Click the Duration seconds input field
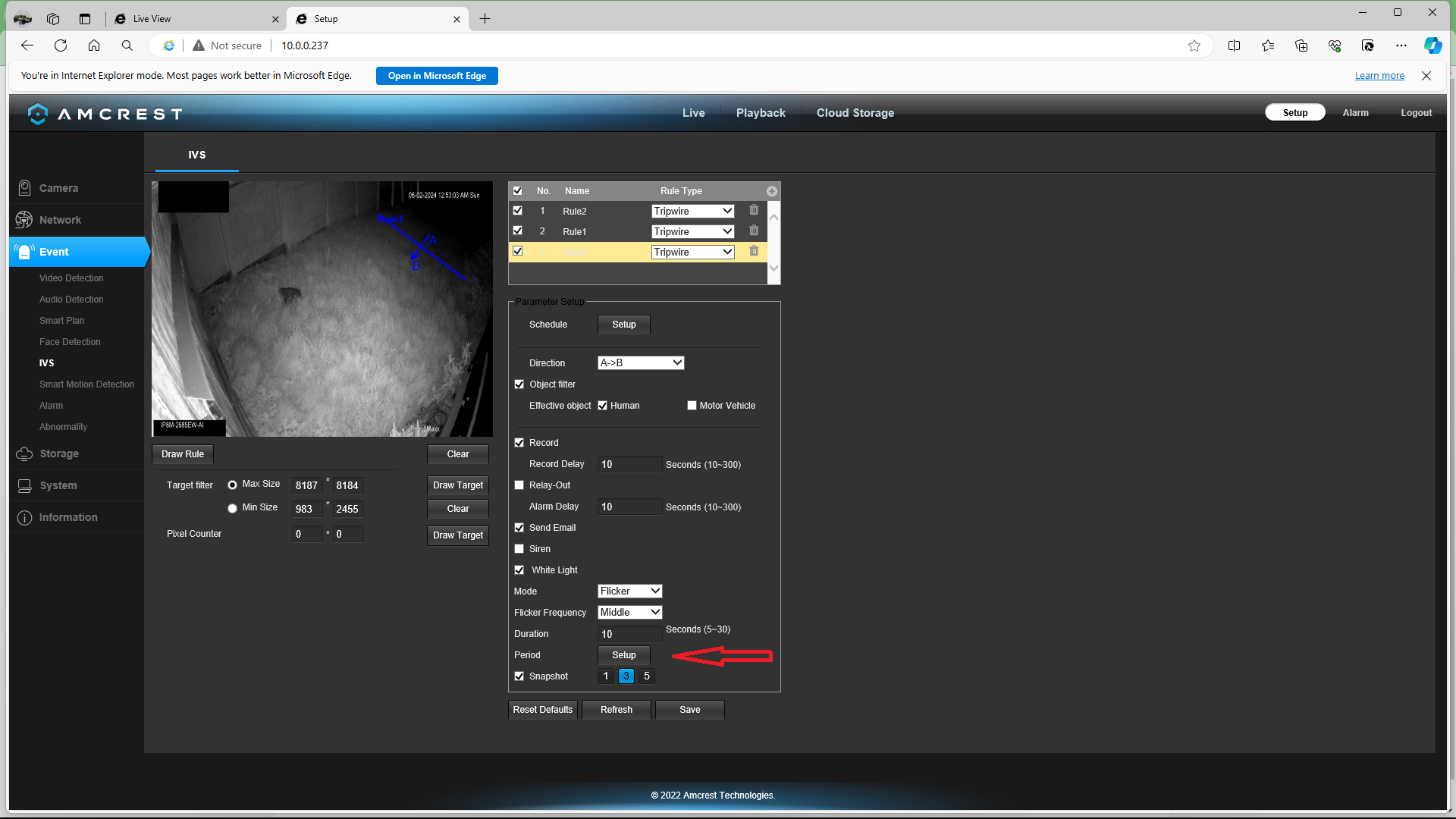This screenshot has height=819, width=1456. (x=630, y=634)
